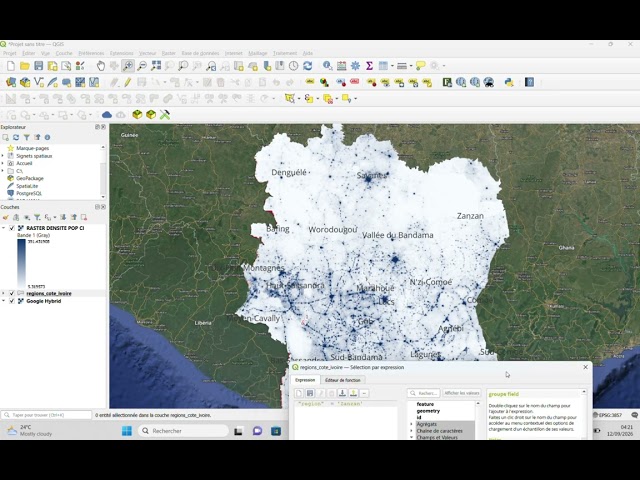Screen dimensions: 640x480
Task: Click the raster gradient color ramp legend
Action: (x=21, y=264)
